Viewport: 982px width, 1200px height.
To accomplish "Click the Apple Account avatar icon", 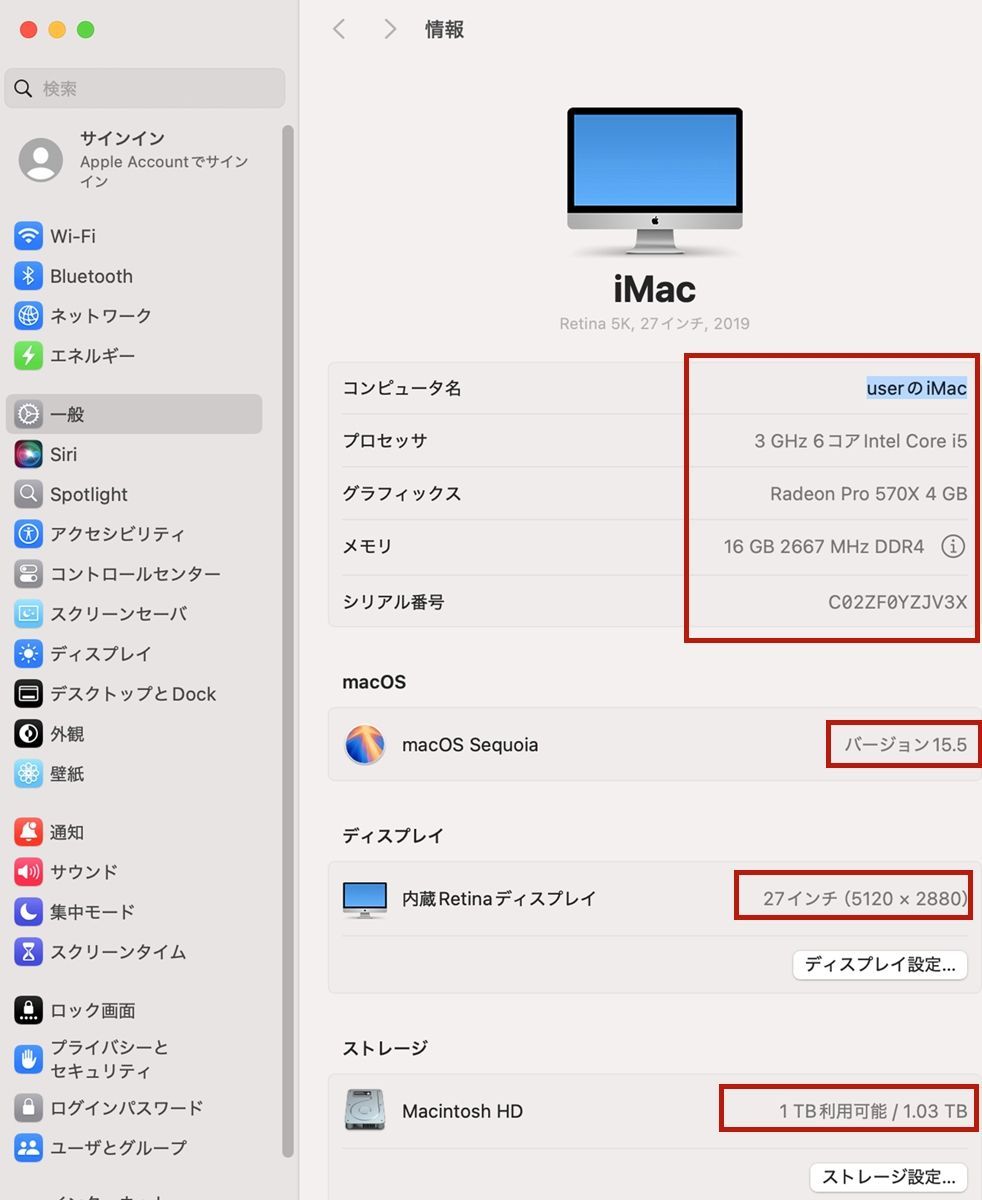I will pyautogui.click(x=41, y=160).
